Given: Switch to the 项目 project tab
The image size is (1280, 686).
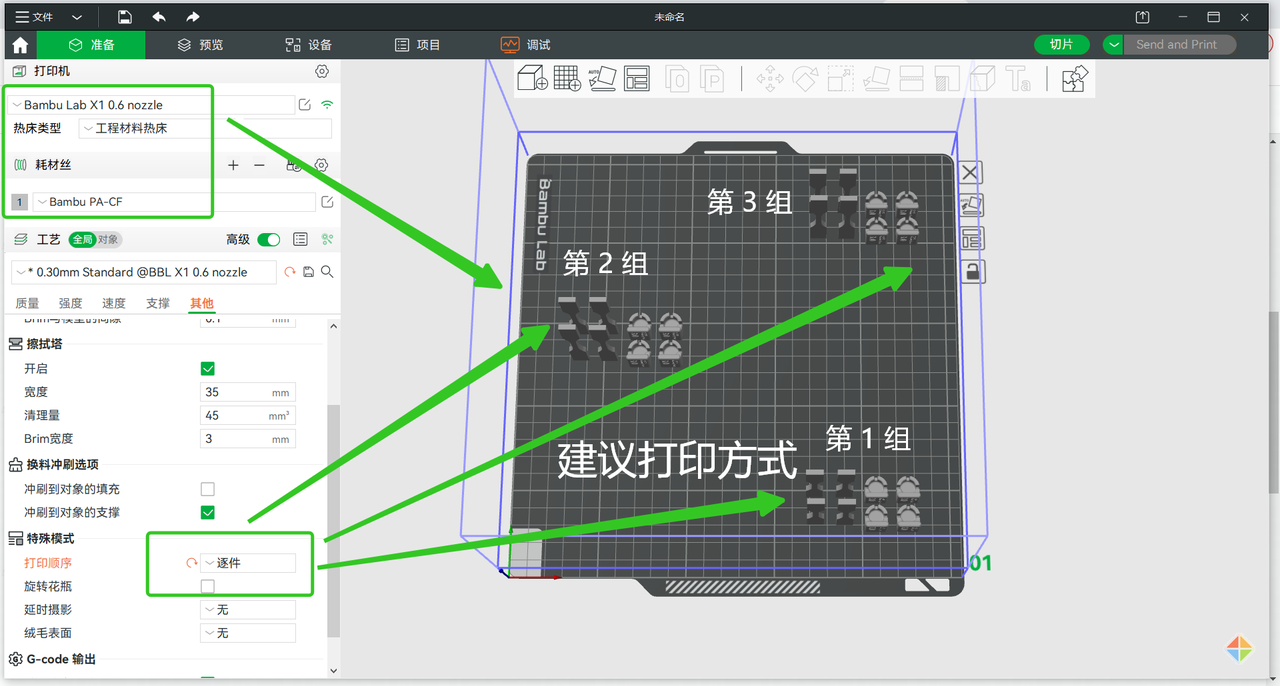Looking at the screenshot, I should tap(417, 45).
